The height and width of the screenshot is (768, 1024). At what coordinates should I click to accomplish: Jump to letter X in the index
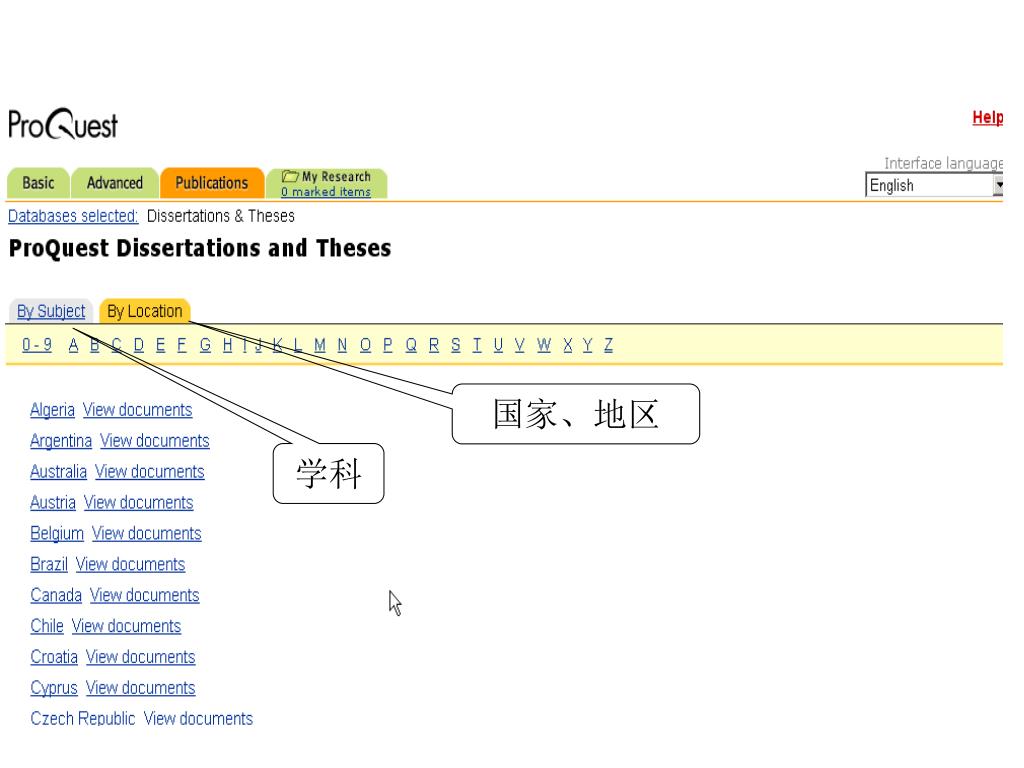pos(568,345)
